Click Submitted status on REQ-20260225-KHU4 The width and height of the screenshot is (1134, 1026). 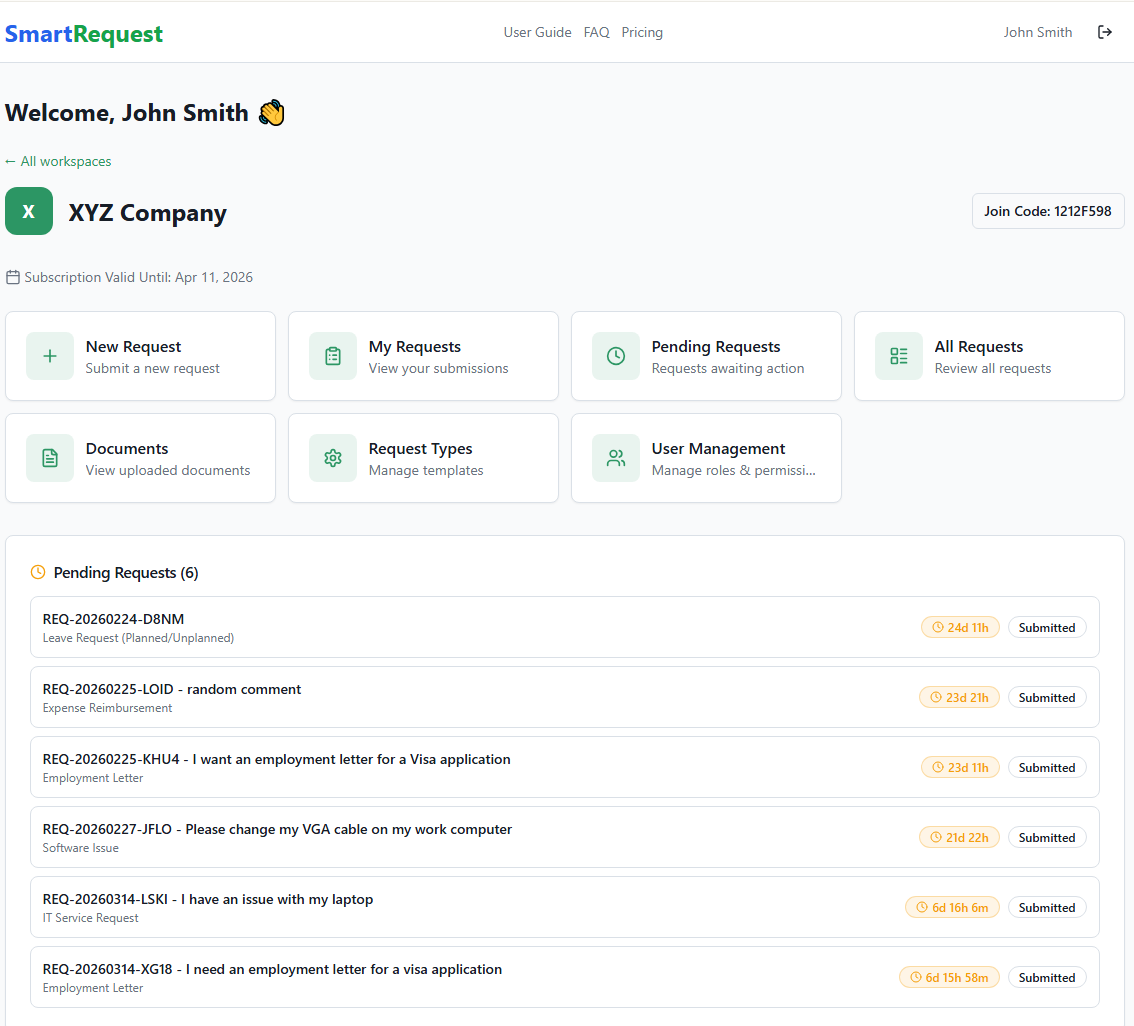pyautogui.click(x=1046, y=768)
